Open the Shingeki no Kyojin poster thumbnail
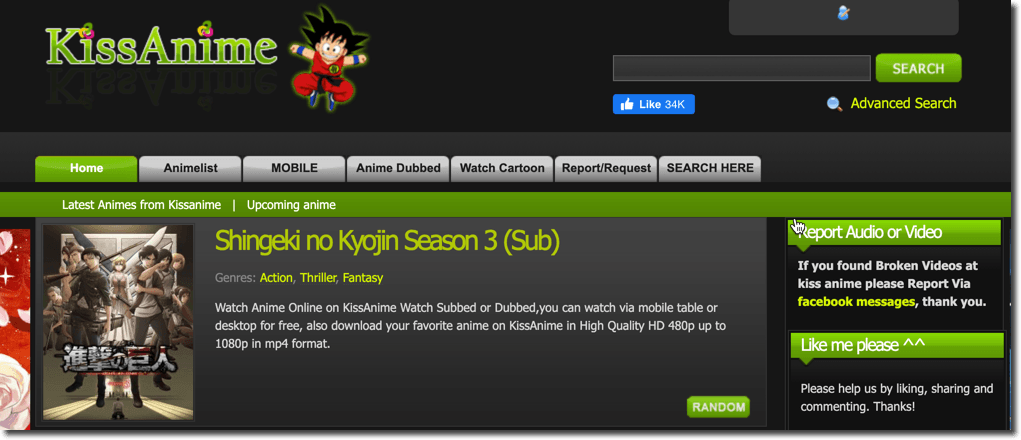Screen dimensions: 1021x440 click(118, 322)
